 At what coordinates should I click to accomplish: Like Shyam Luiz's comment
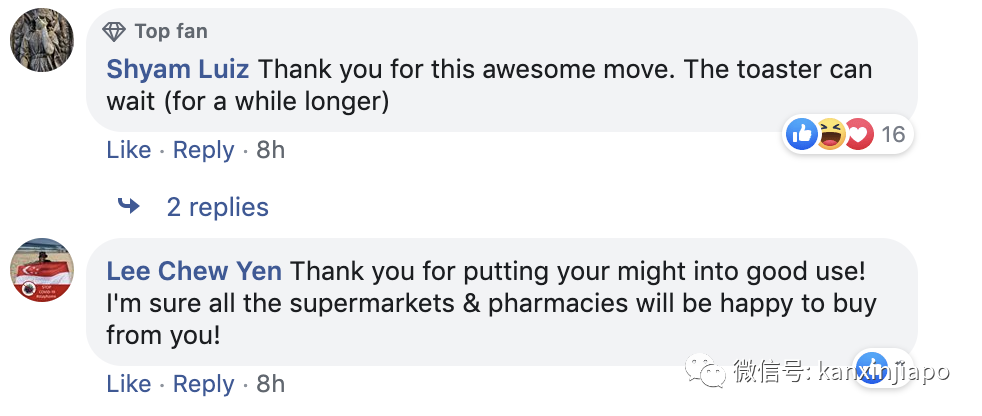click(x=129, y=150)
